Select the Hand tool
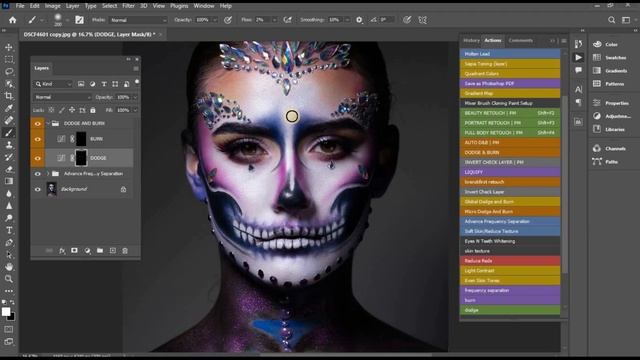Viewport: 640px width, 360px height. (x=9, y=267)
